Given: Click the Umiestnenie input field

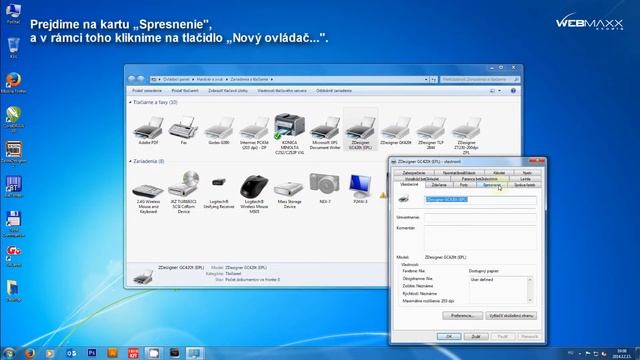Looking at the screenshot, I should pos(480,218).
